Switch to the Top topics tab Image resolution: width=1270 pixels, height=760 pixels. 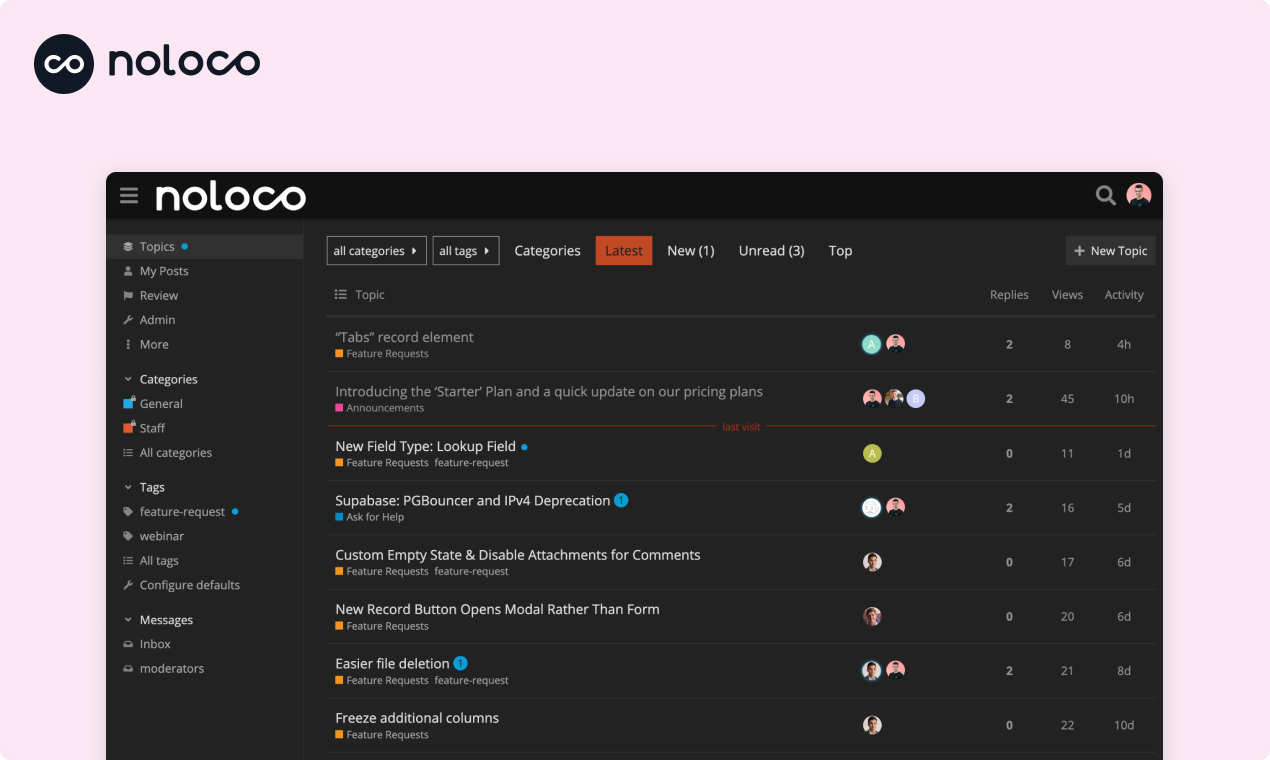coord(840,250)
